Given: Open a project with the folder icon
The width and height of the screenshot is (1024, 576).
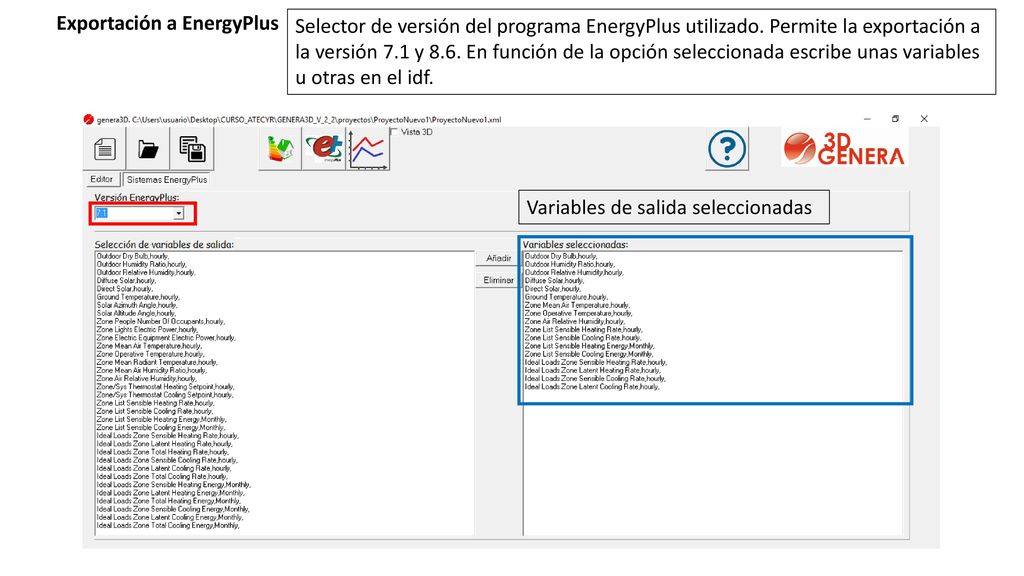Looking at the screenshot, I should pos(148,149).
